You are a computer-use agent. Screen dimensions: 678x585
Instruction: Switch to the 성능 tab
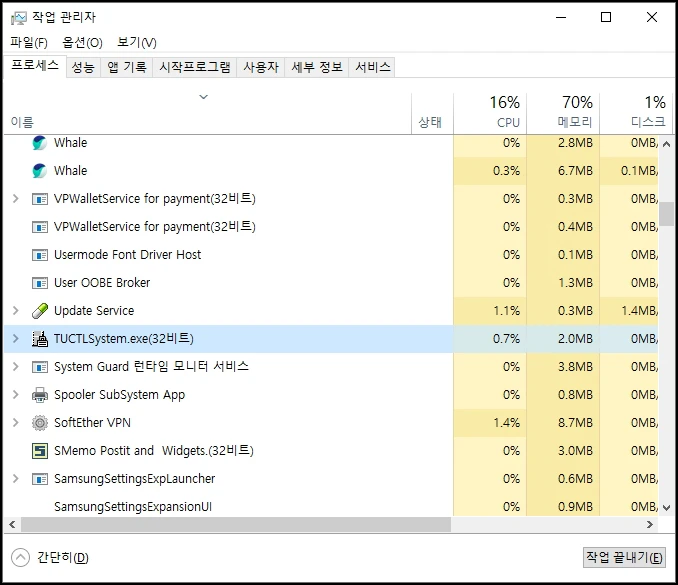tap(83, 67)
